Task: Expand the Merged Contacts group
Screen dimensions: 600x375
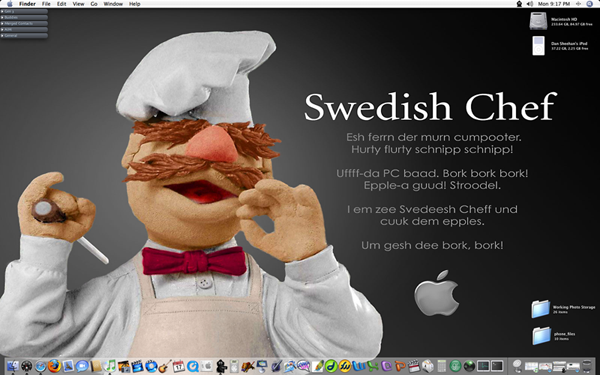Action: pyautogui.click(x=2, y=23)
